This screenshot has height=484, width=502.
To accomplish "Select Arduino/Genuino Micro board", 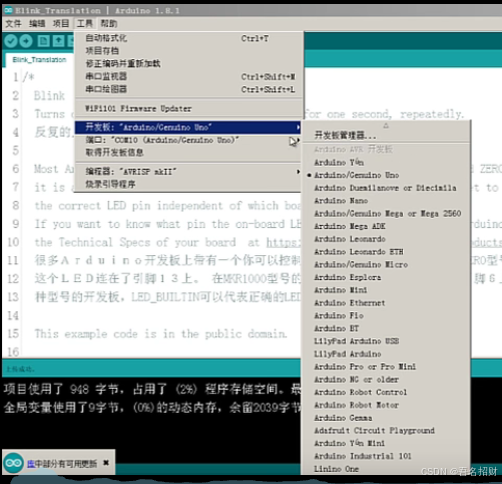I will click(x=386, y=265).
